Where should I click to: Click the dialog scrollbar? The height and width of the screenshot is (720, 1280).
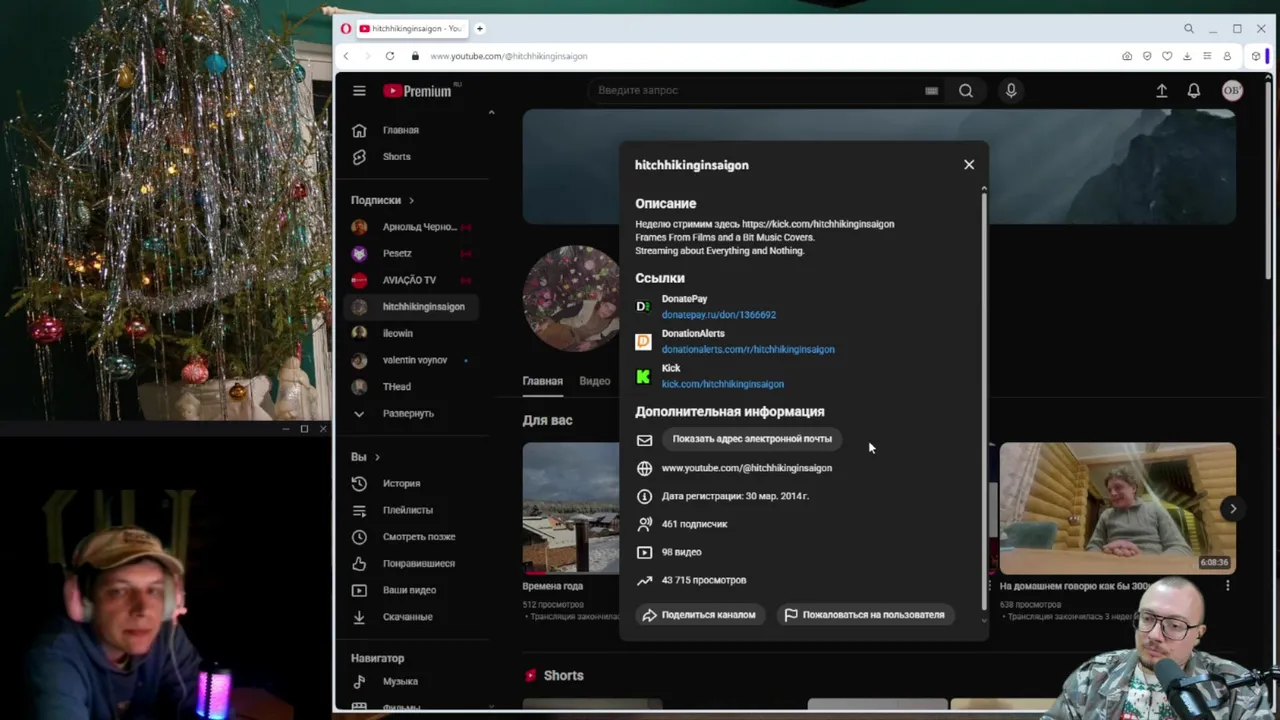pos(984,399)
